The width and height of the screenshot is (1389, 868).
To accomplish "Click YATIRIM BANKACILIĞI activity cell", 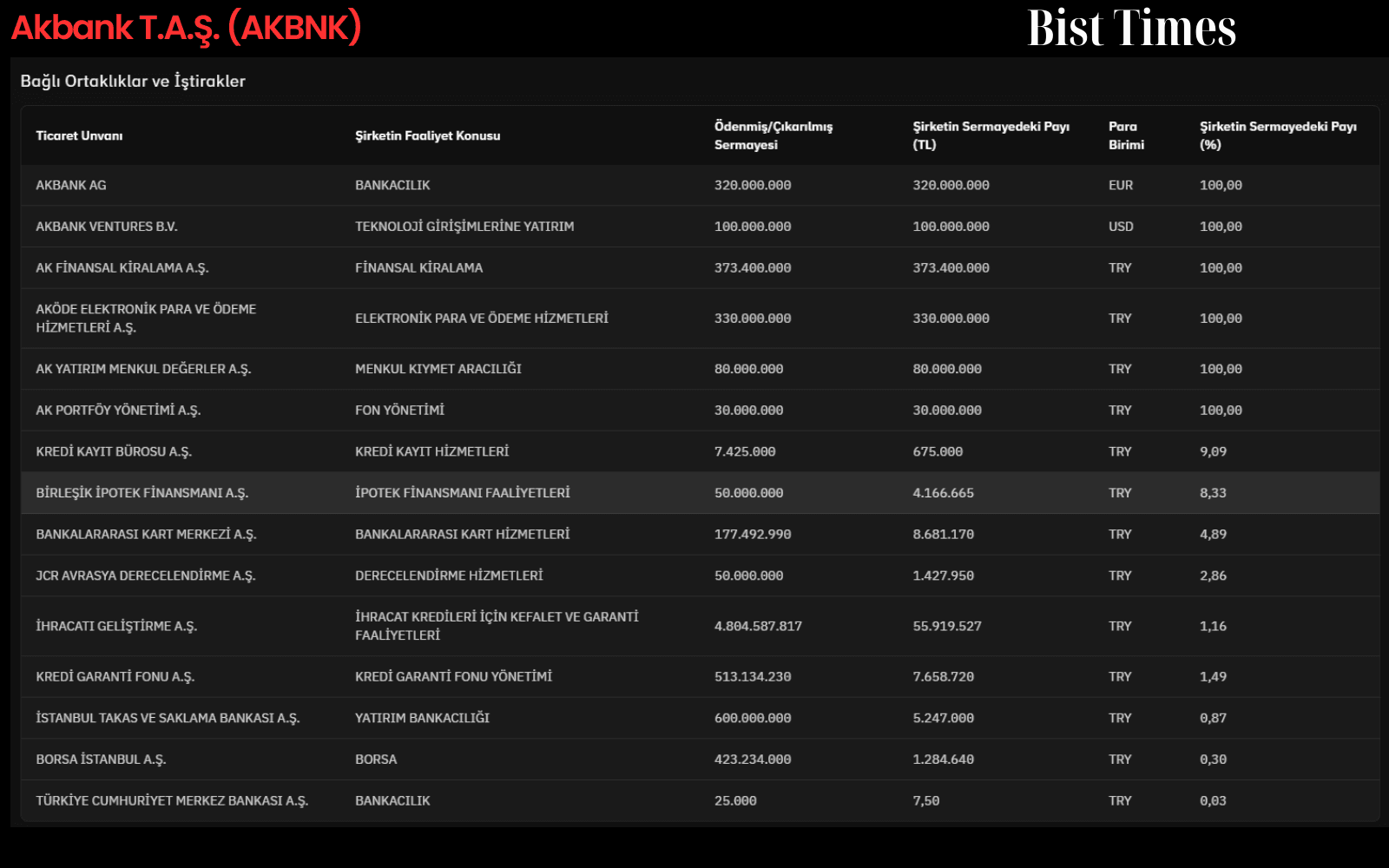I will tap(422, 718).
